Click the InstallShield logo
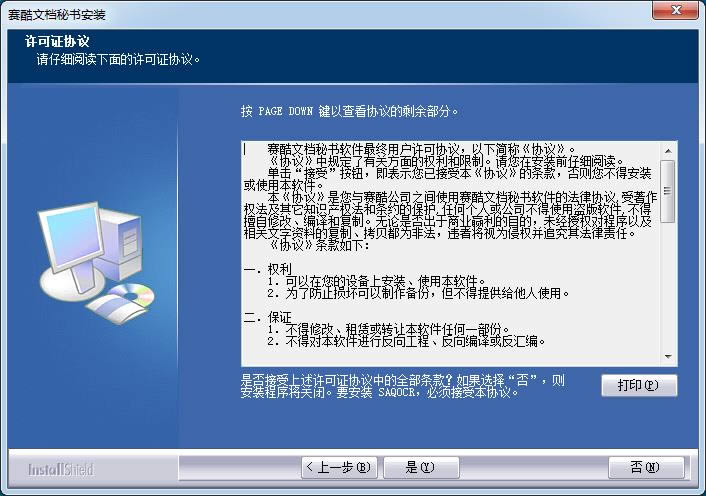Screen dimensions: 706x496 pyautogui.click(x=60, y=469)
